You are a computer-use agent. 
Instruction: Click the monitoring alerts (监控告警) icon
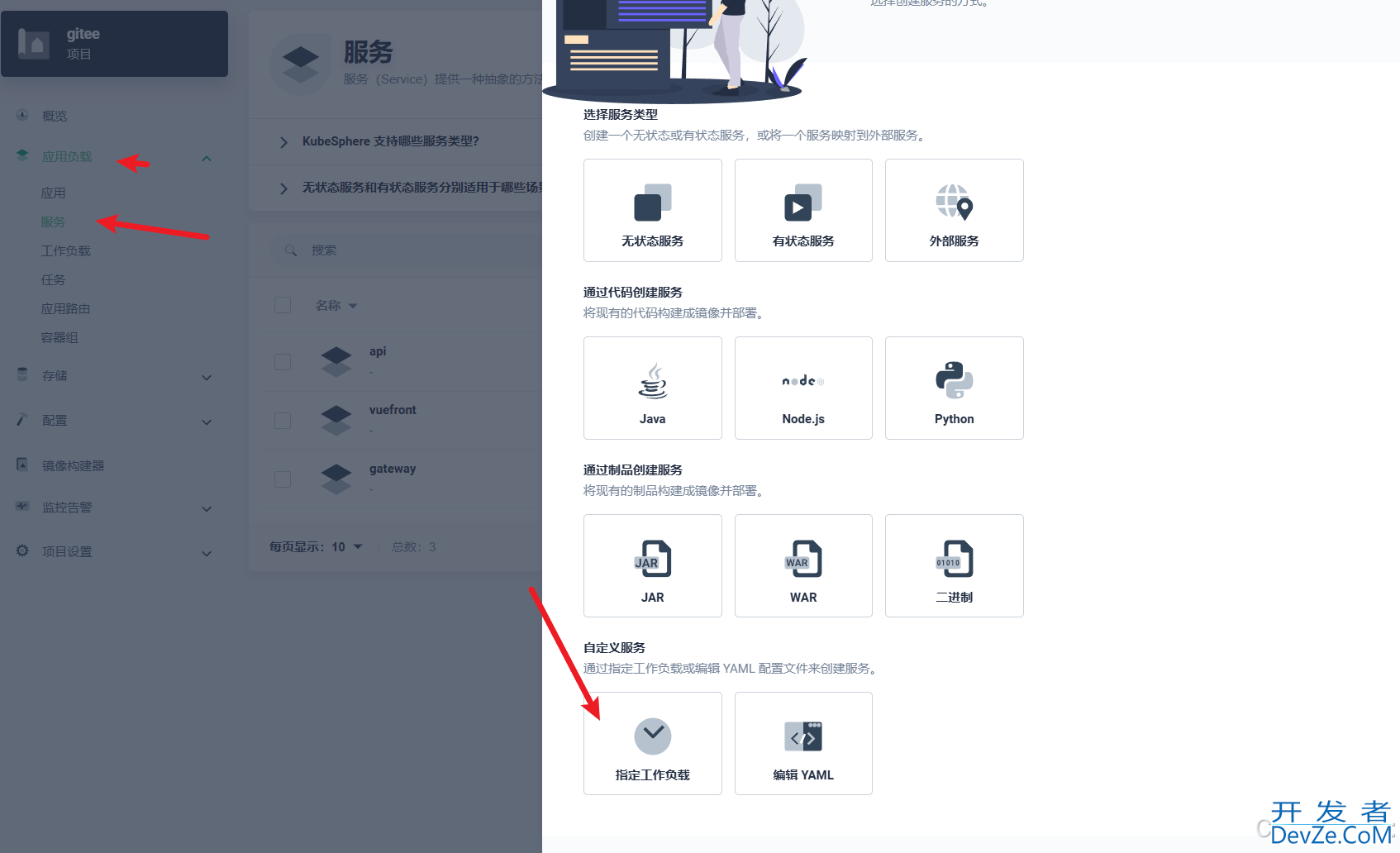click(22, 506)
